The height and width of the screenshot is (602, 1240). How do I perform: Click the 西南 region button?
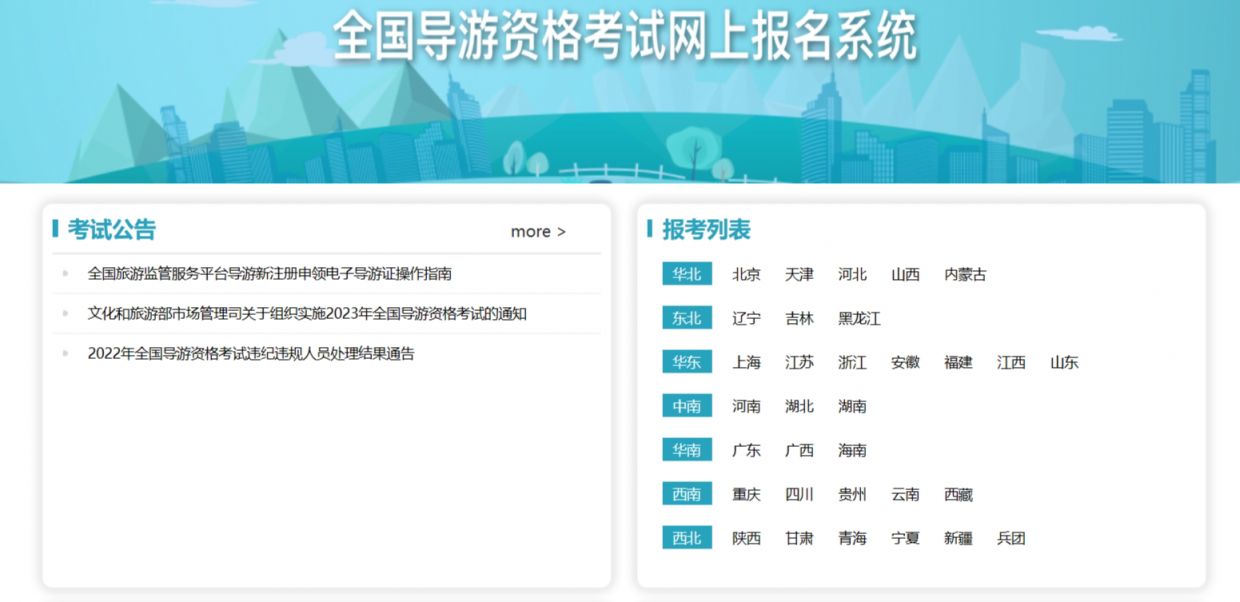click(x=687, y=494)
